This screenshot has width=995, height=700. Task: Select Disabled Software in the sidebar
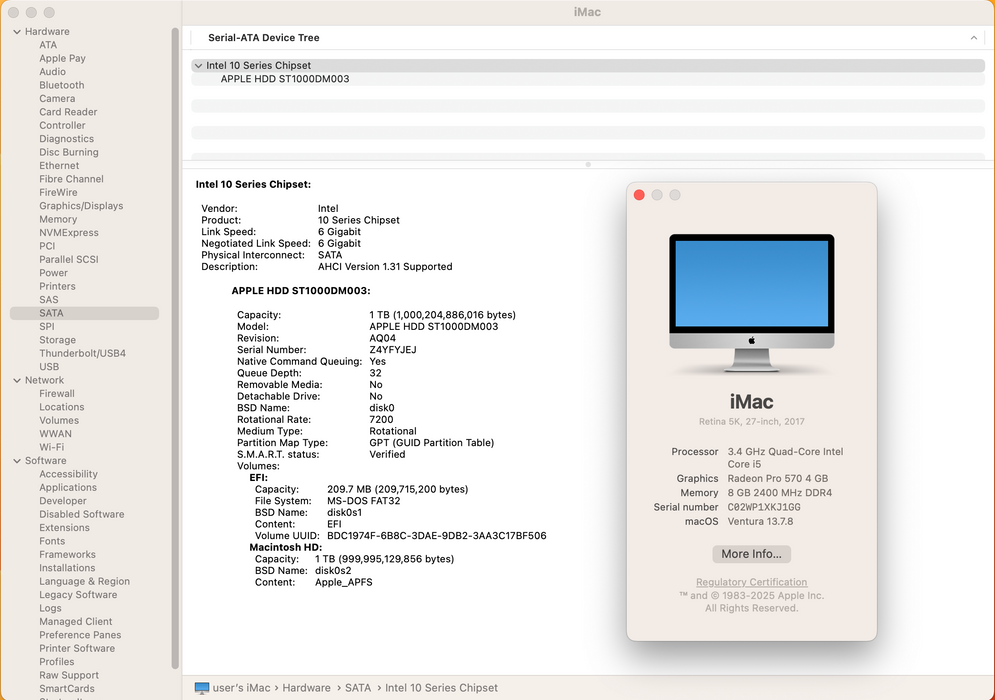click(x=82, y=515)
